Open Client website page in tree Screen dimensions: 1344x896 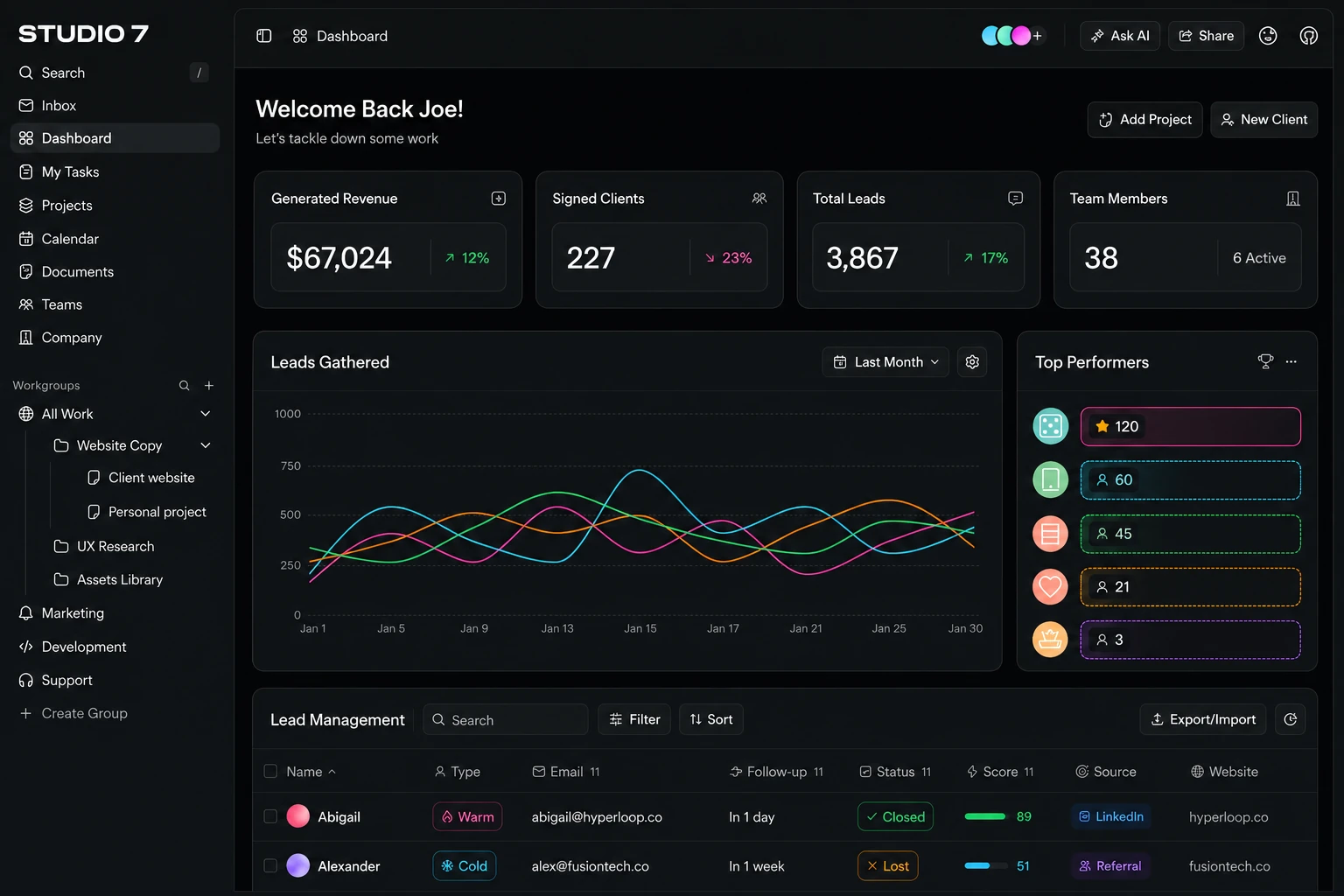coord(142,478)
